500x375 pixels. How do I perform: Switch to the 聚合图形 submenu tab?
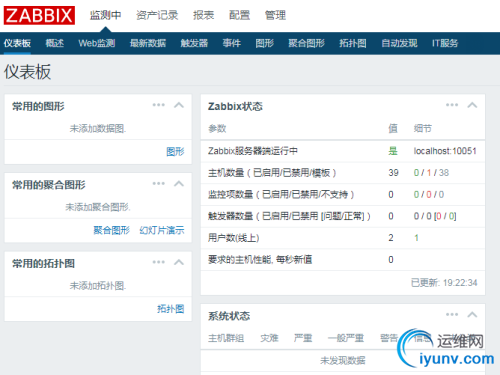pyautogui.click(x=306, y=43)
